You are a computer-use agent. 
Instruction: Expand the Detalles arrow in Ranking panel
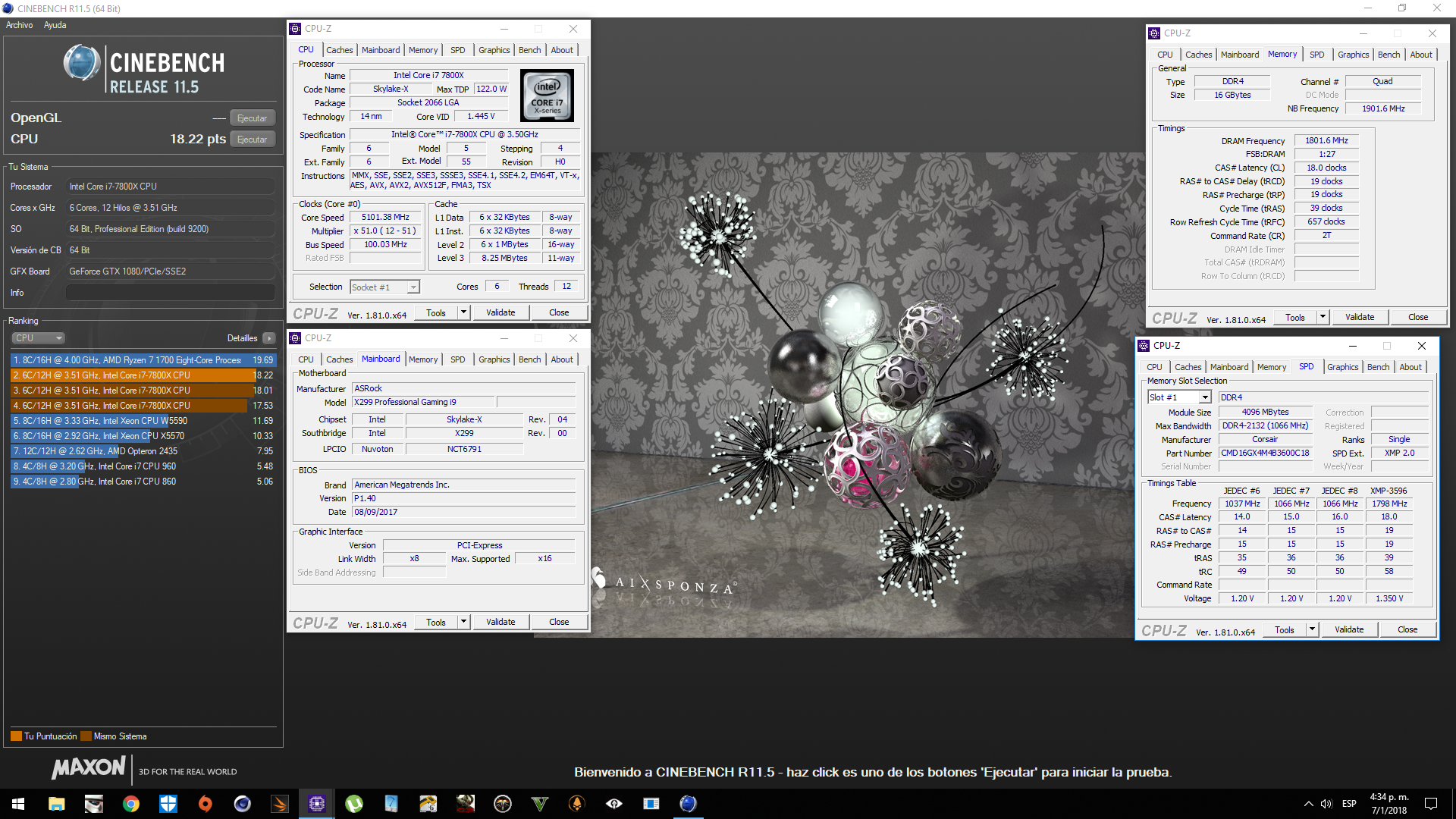point(269,338)
